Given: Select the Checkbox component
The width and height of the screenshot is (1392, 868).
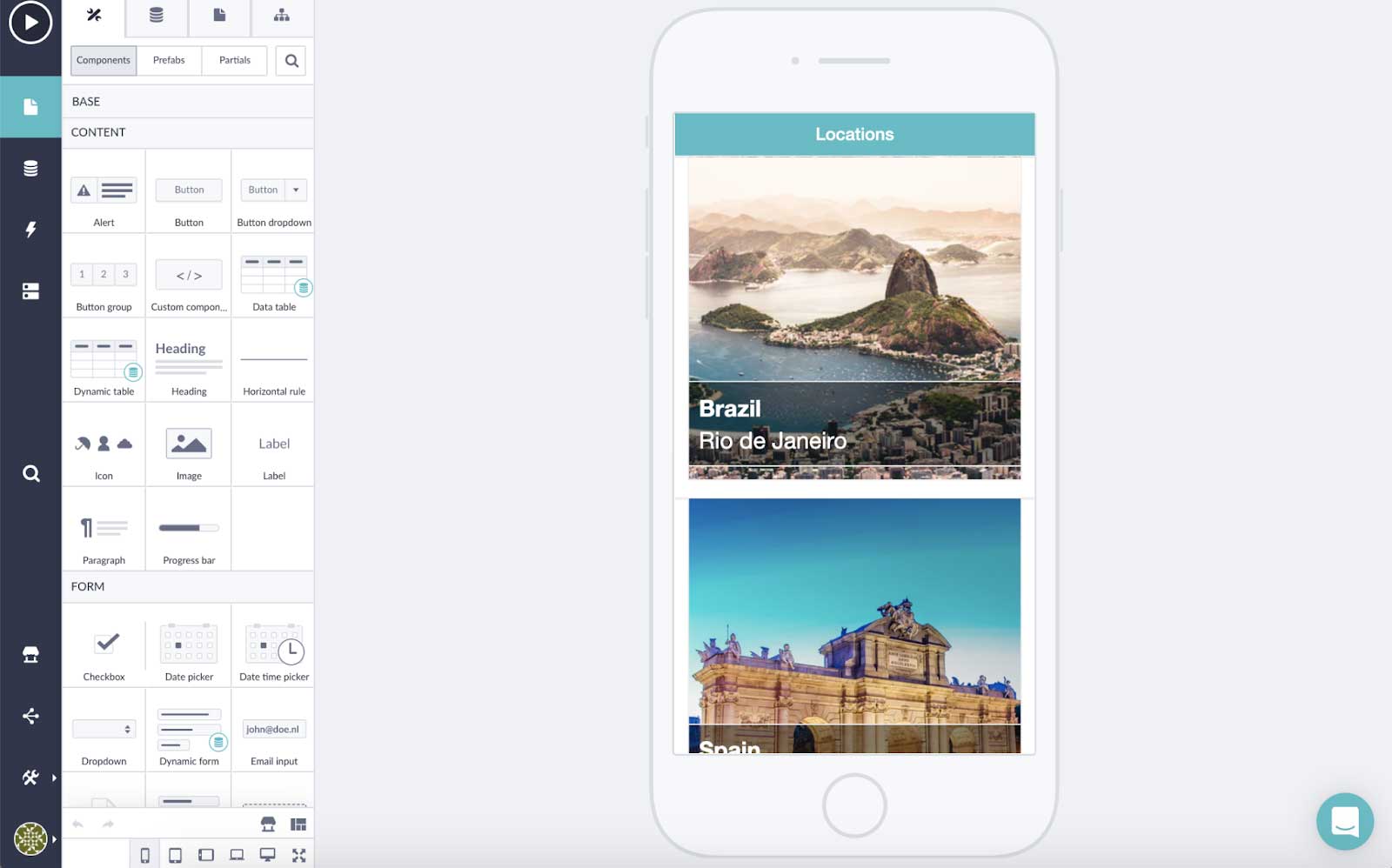Looking at the screenshot, I should click(x=104, y=645).
